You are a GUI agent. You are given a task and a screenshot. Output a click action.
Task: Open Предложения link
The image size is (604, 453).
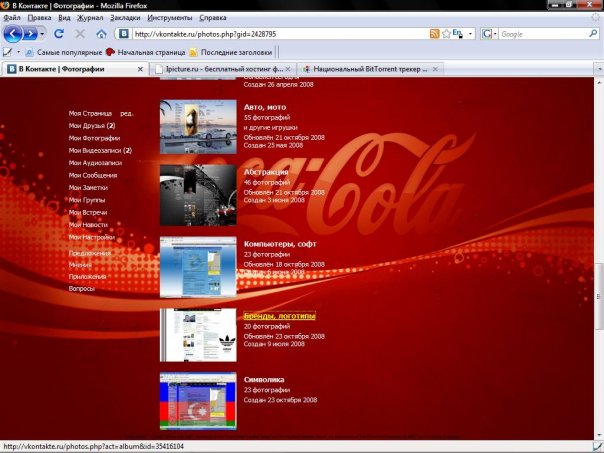click(90, 253)
